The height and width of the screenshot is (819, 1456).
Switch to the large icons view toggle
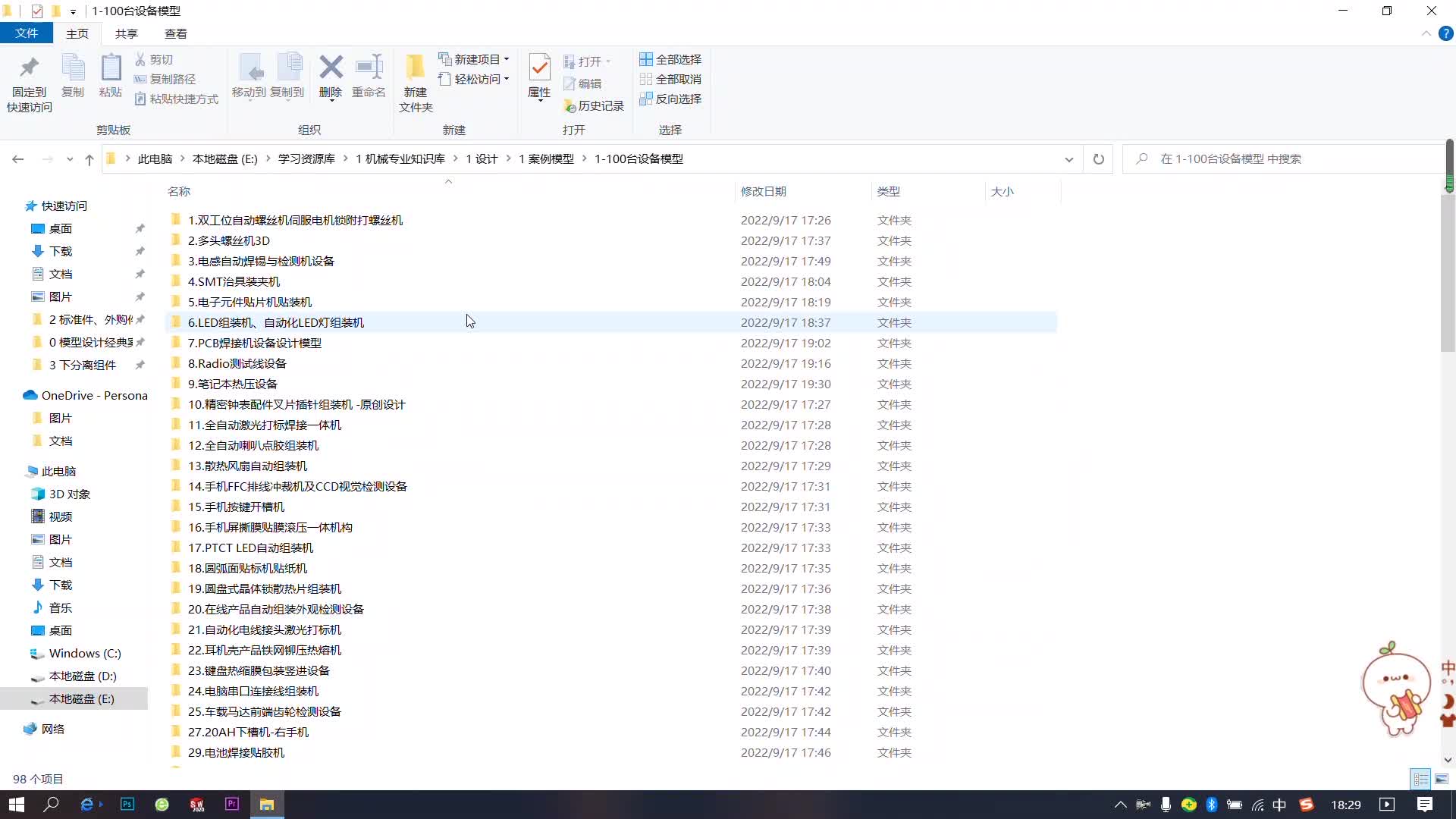click(1442, 779)
